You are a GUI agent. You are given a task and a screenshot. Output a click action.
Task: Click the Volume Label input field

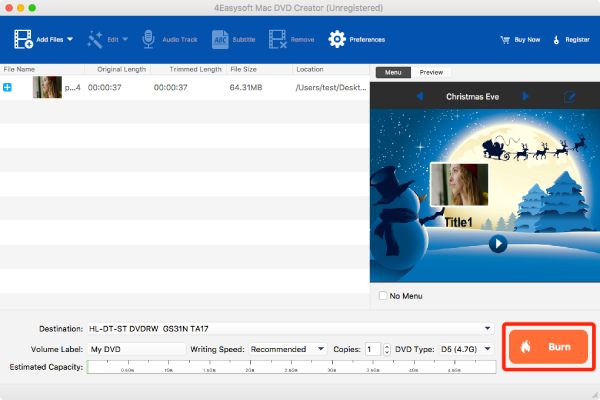click(x=137, y=349)
